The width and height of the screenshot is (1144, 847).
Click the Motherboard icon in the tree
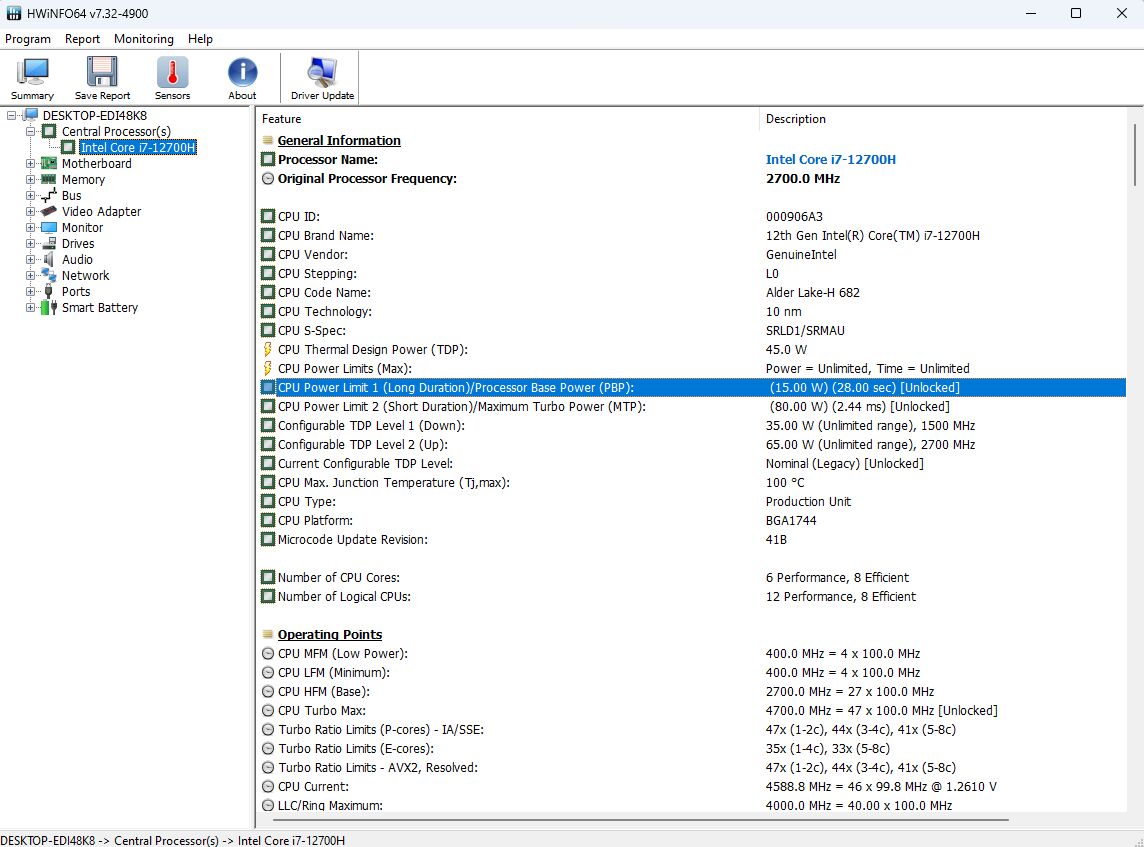point(49,163)
